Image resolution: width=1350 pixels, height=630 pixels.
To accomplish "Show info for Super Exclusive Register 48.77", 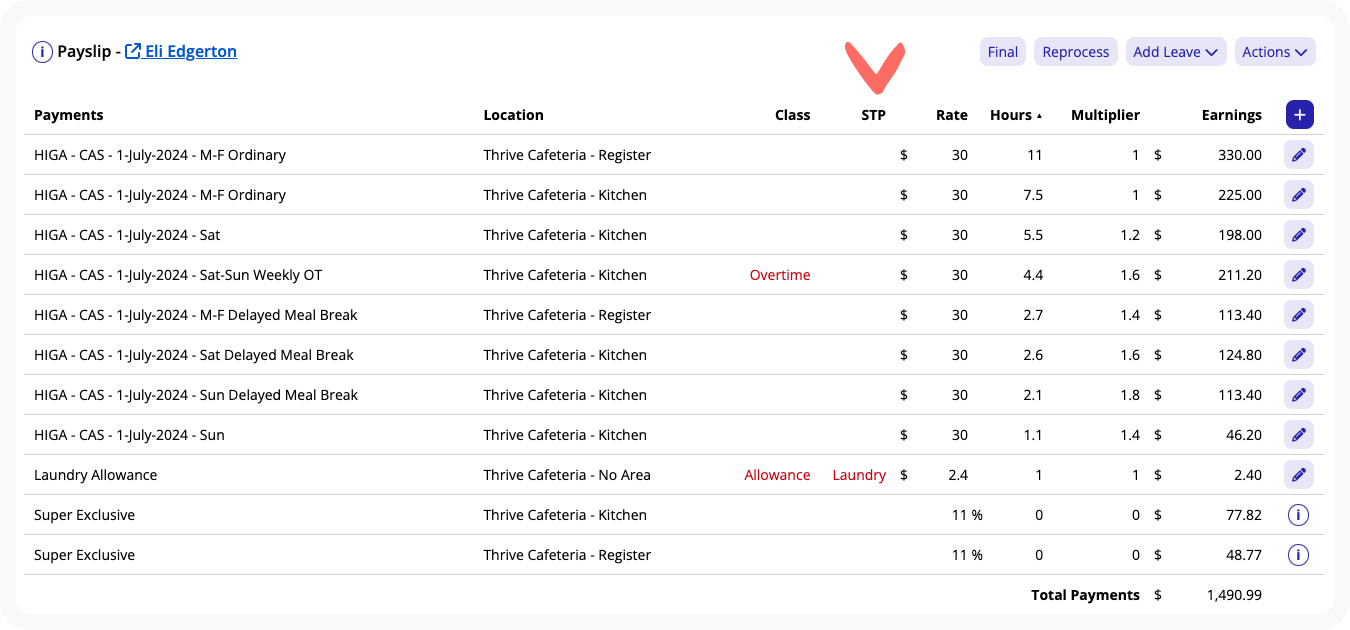I will 1298,555.
